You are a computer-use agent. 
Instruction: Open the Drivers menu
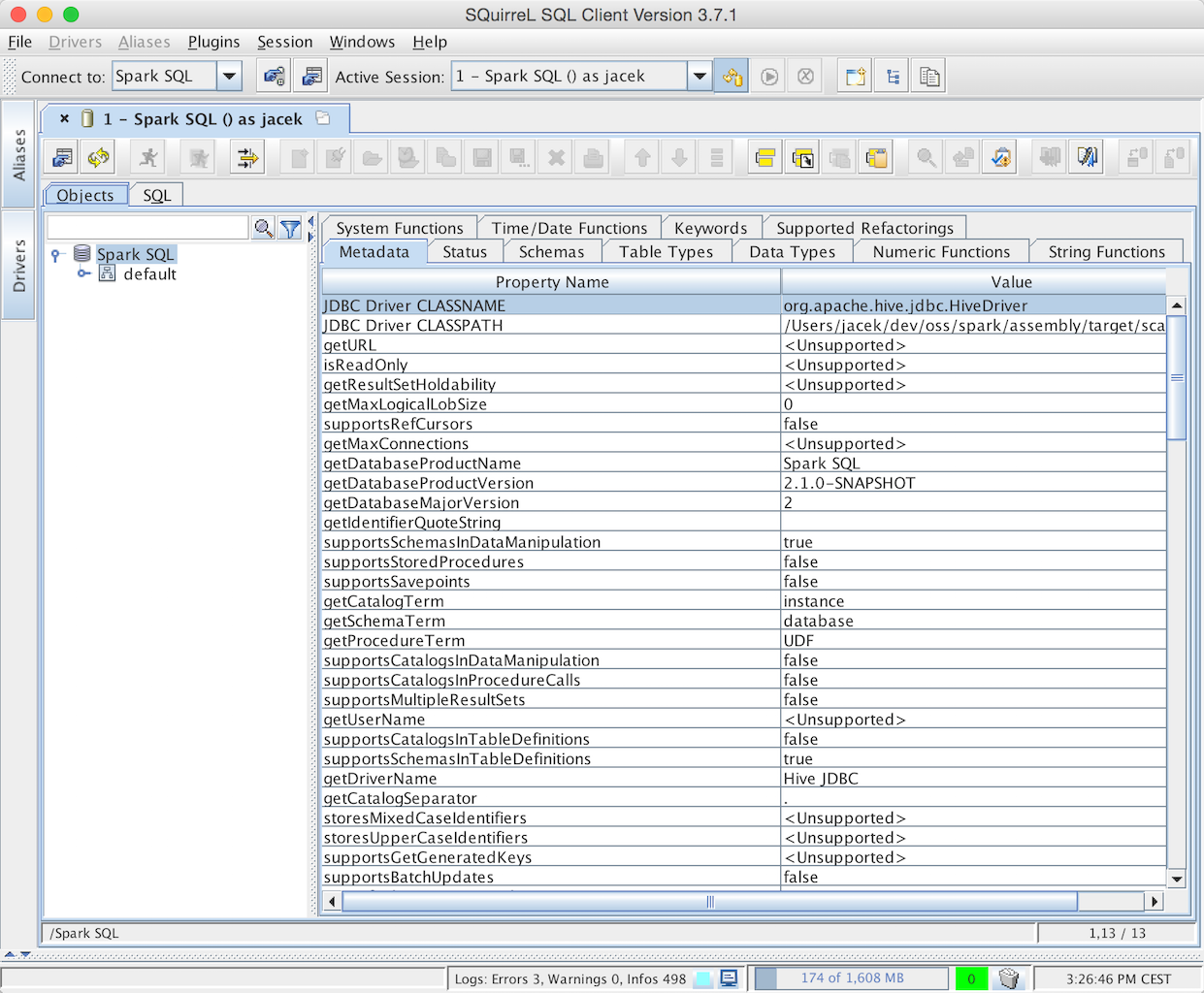coord(75,42)
